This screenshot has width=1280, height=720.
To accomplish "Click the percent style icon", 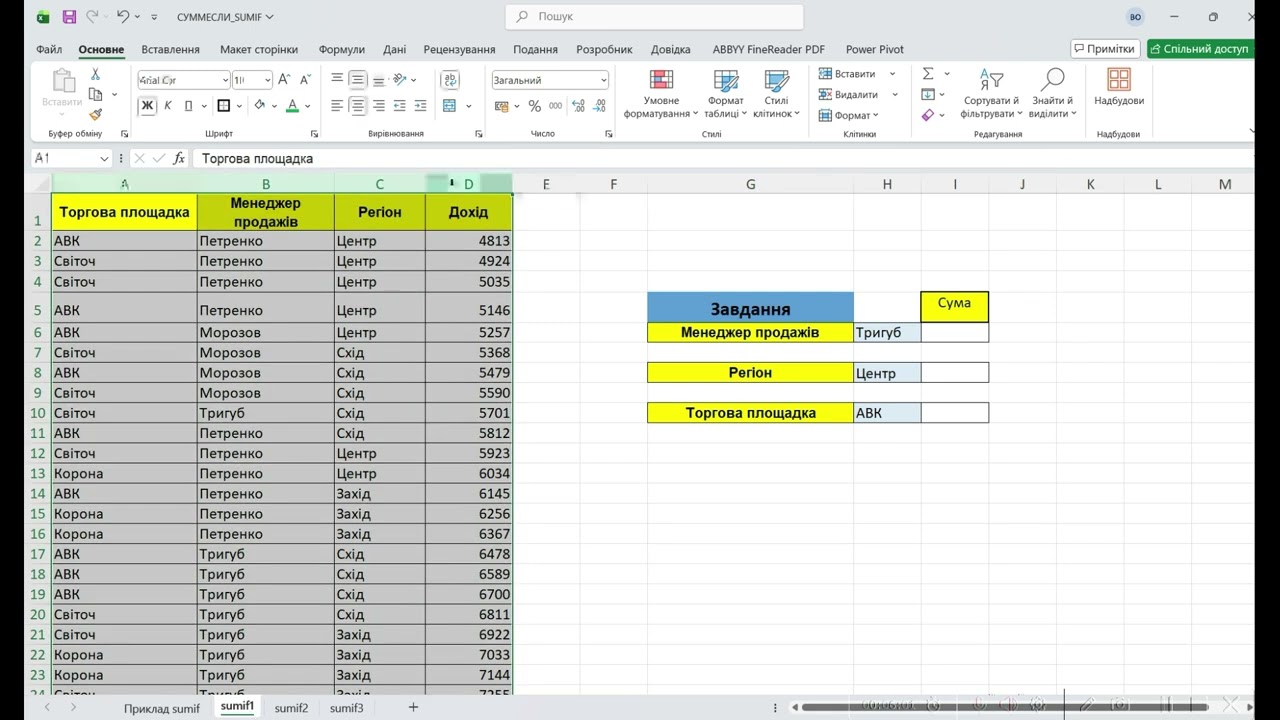I will [535, 106].
